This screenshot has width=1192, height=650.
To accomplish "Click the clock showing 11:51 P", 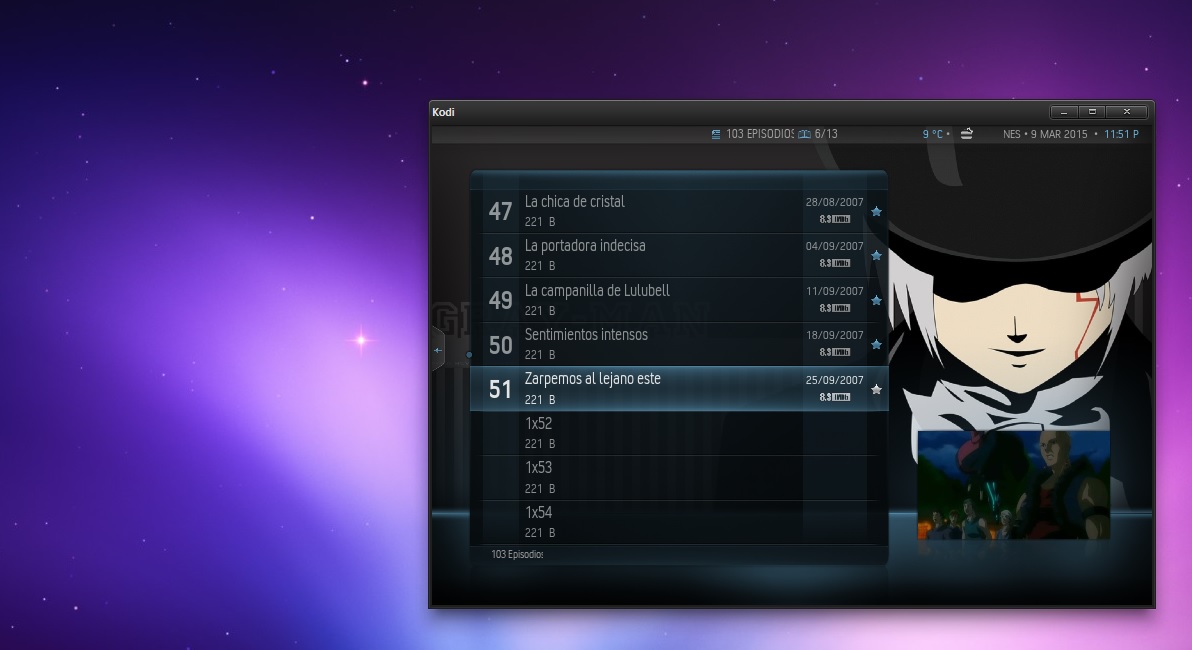I will 1122,133.
